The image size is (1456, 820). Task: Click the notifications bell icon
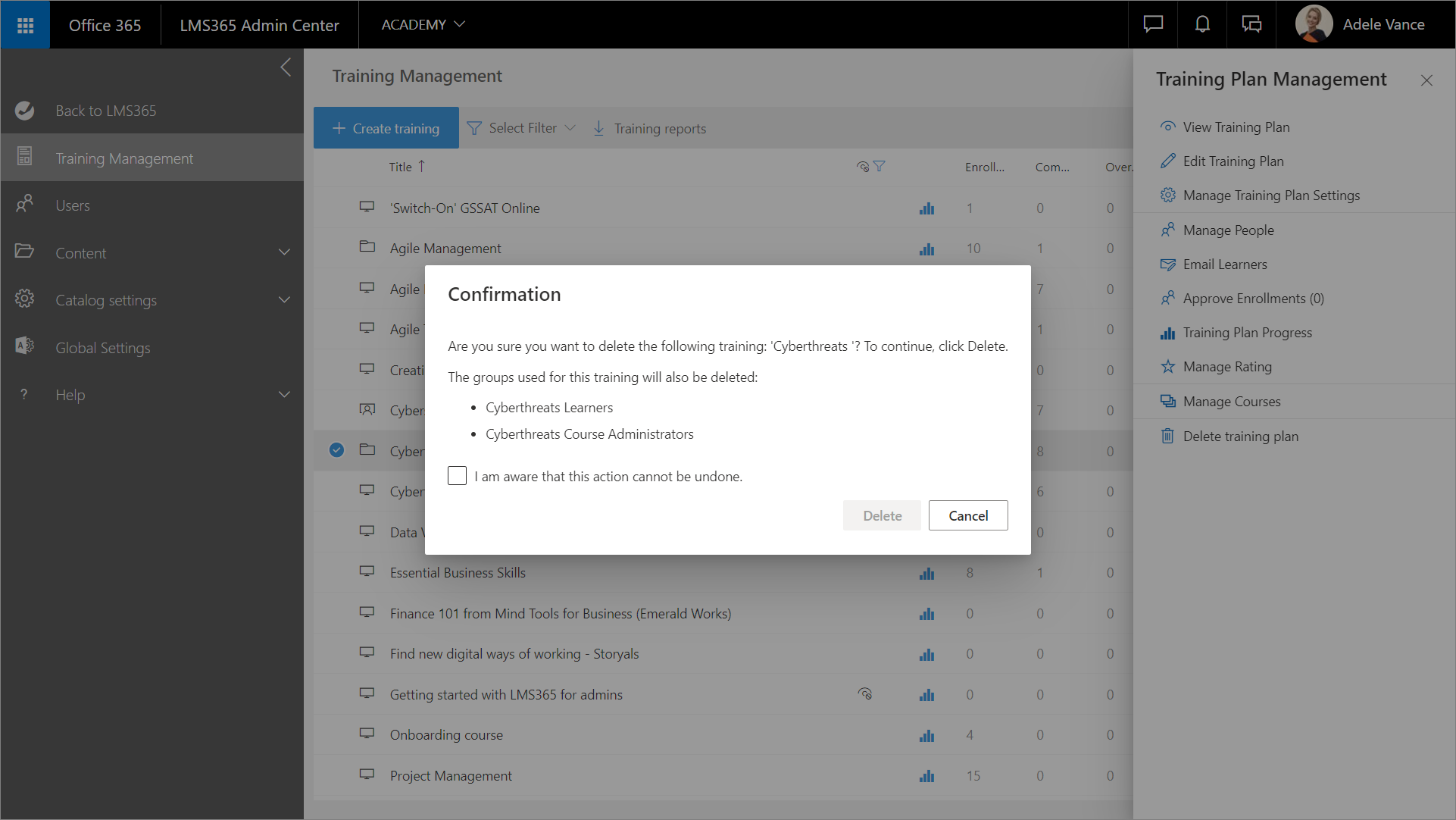pyautogui.click(x=1202, y=25)
